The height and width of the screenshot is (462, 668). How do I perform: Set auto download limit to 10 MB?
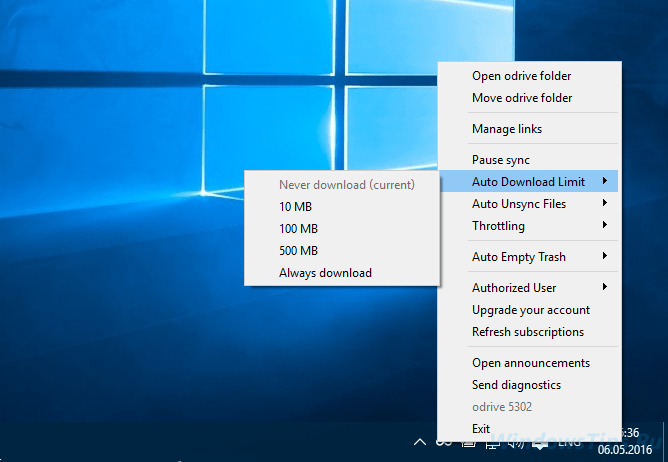coord(342,207)
